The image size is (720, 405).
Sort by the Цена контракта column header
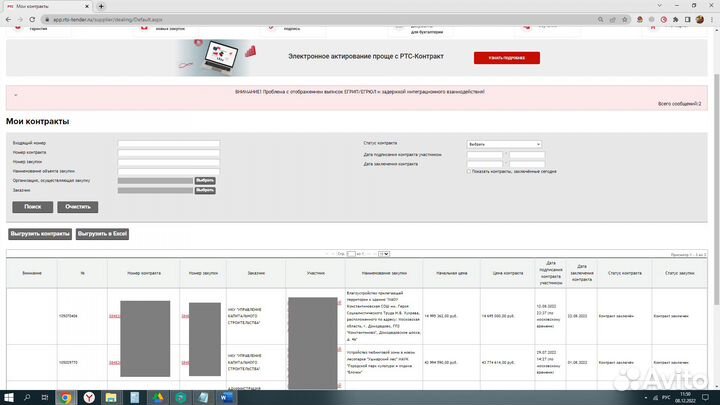coord(508,273)
